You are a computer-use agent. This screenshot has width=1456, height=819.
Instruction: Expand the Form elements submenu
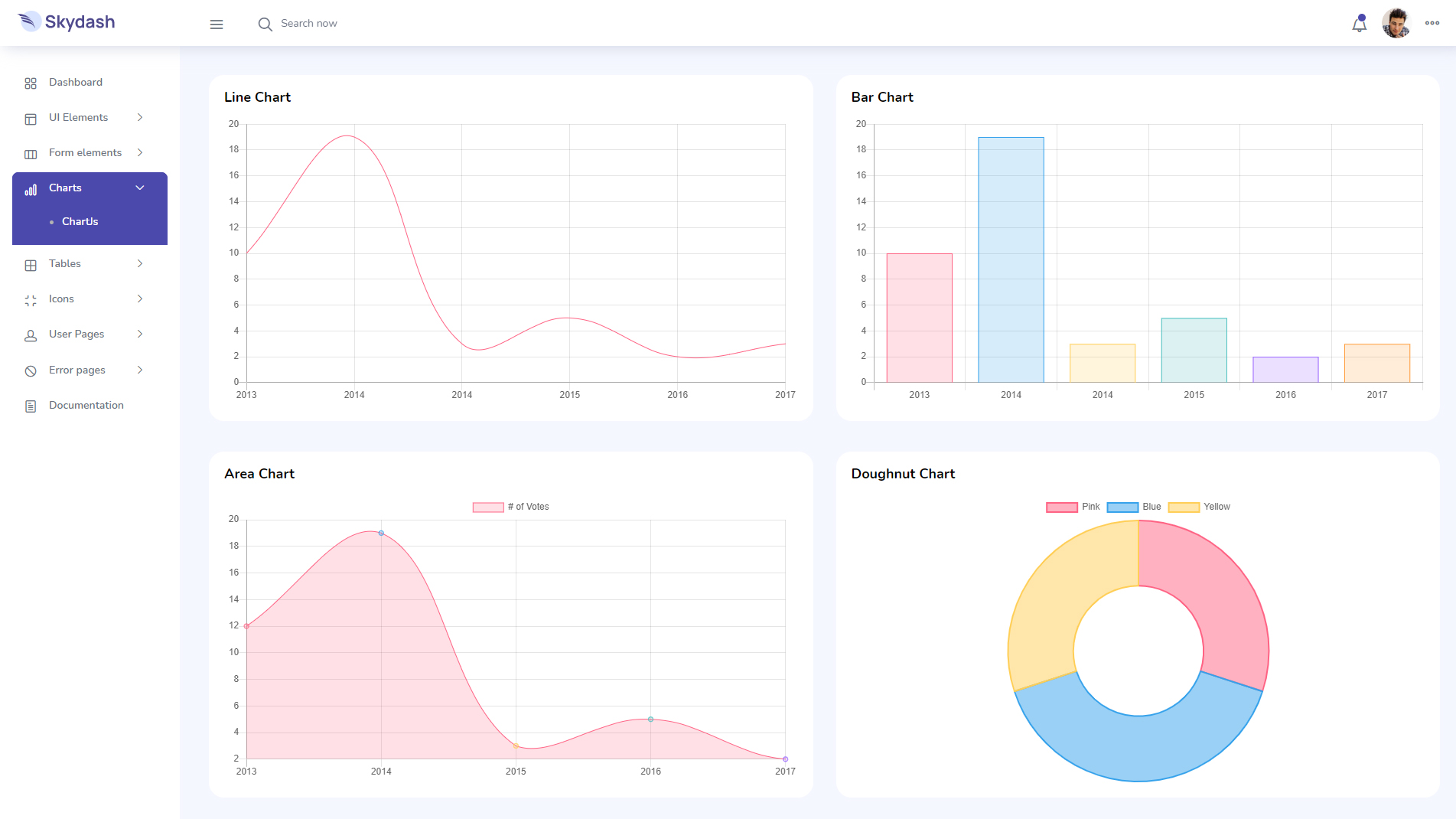click(x=84, y=153)
